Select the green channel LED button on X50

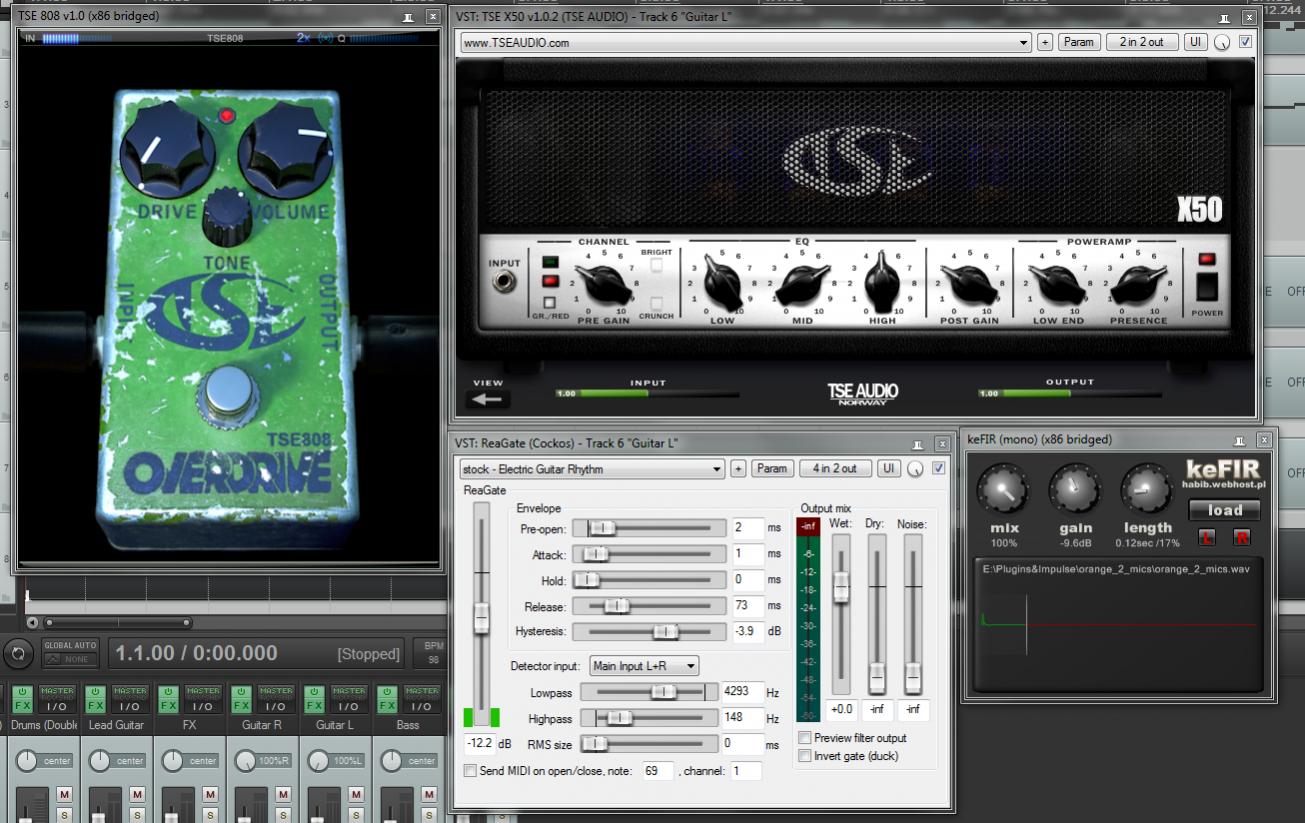(x=549, y=263)
